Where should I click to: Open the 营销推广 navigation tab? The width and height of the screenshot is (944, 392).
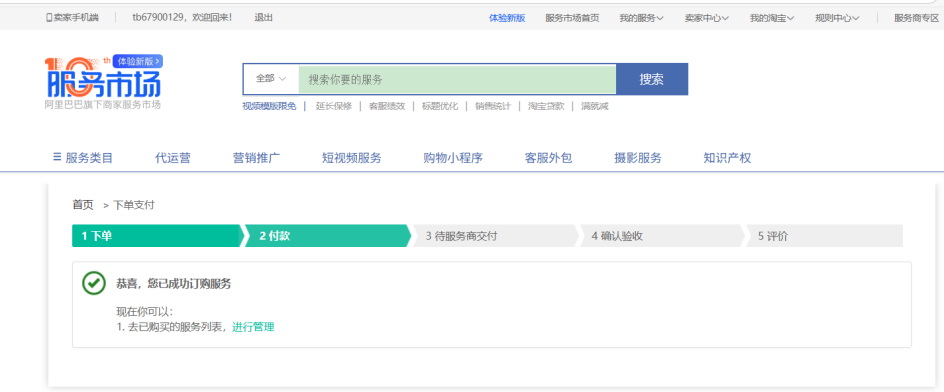256,158
